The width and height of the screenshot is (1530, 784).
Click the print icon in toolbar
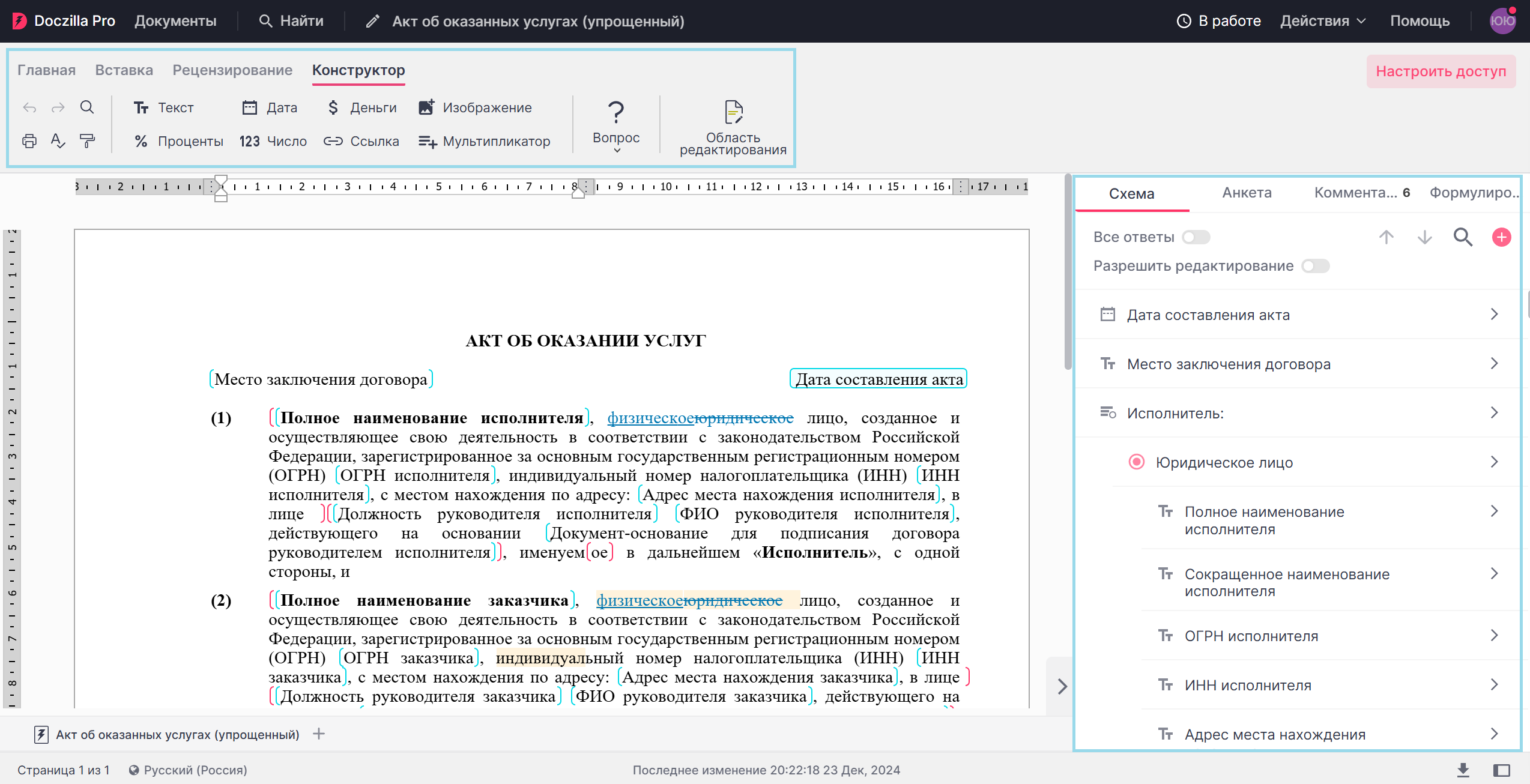point(29,141)
